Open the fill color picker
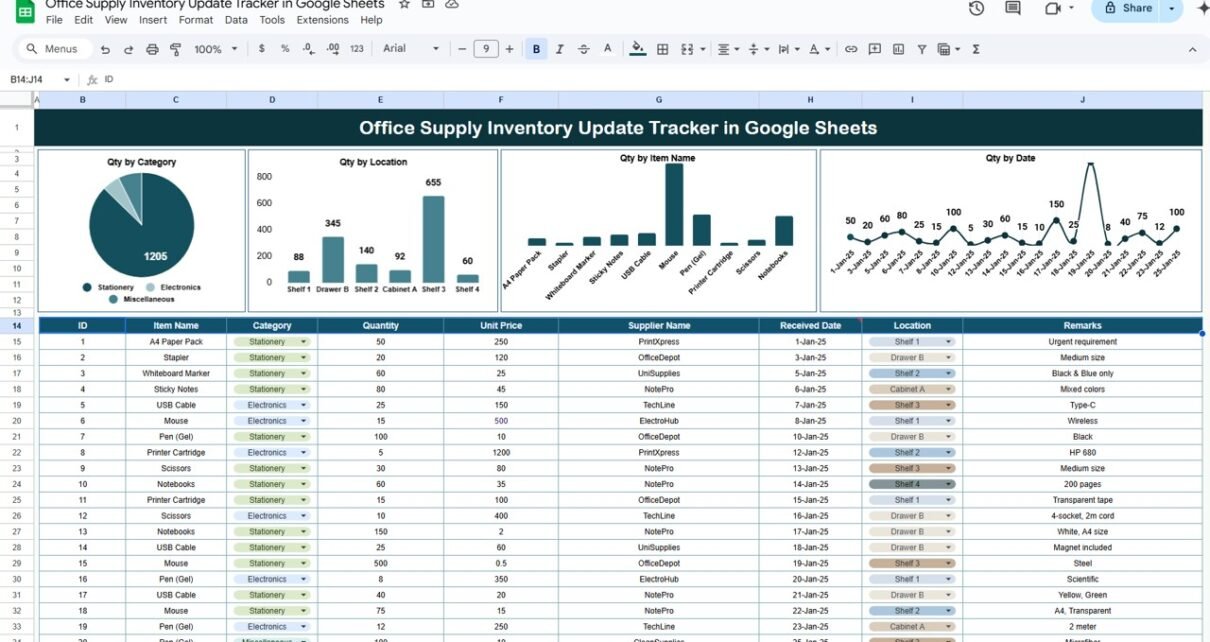 point(638,49)
